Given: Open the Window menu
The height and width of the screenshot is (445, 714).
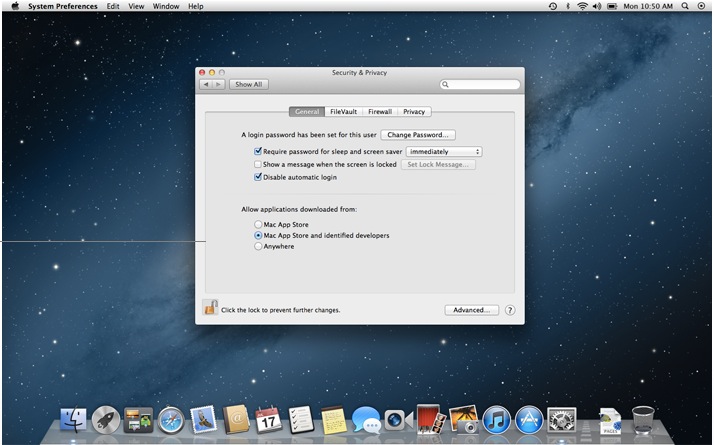Looking at the screenshot, I should tap(166, 6).
